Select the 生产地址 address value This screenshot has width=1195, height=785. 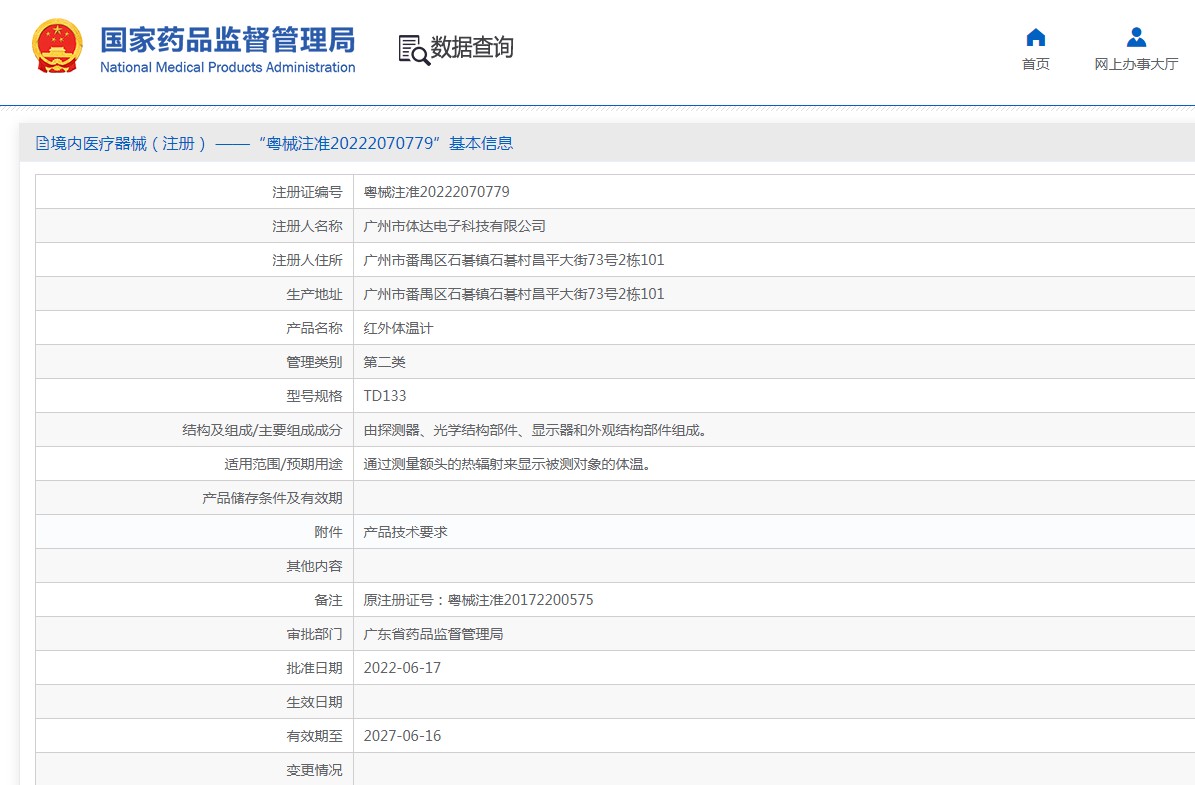pos(514,294)
